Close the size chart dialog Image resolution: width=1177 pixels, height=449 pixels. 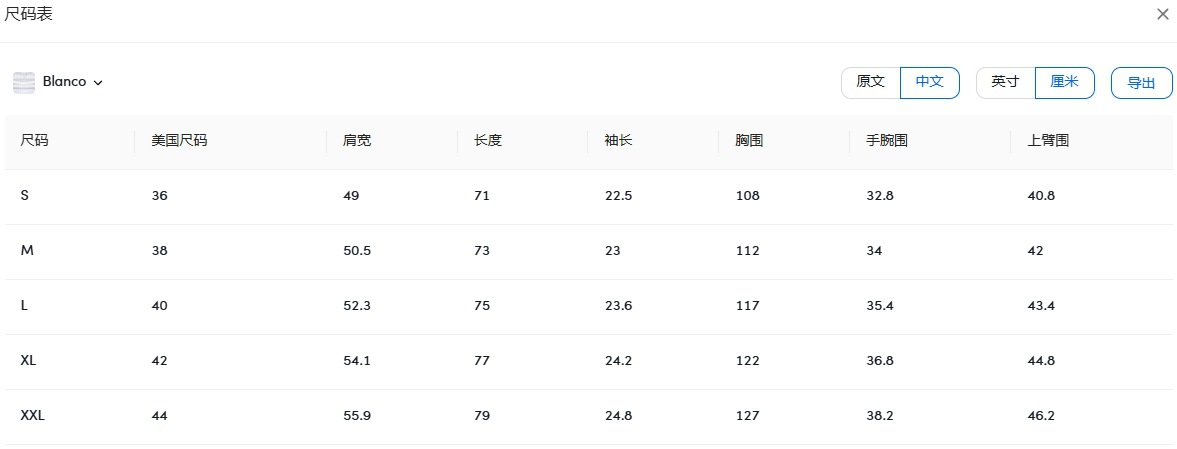tap(1162, 14)
